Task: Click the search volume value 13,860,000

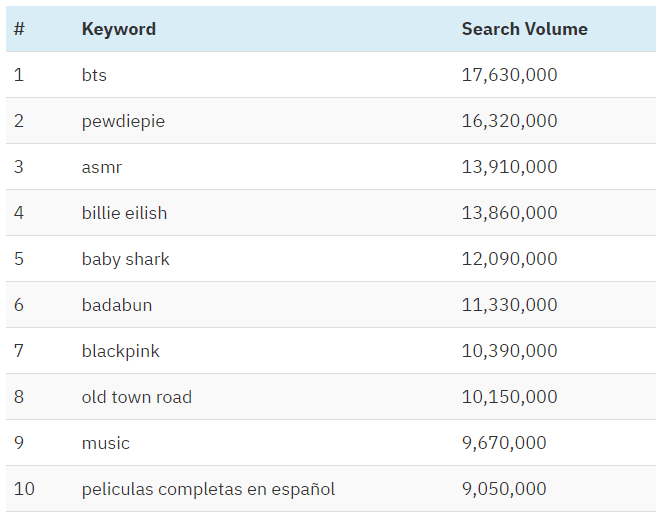Action: point(509,213)
